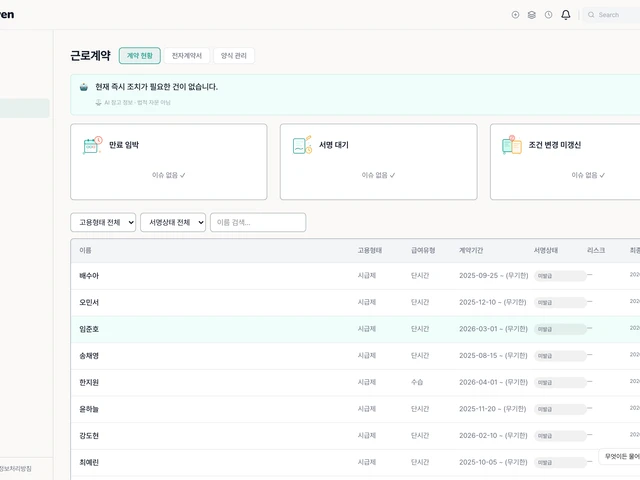
Task: Open the 조건 변경 미갱신 summary card
Action: click(x=565, y=162)
